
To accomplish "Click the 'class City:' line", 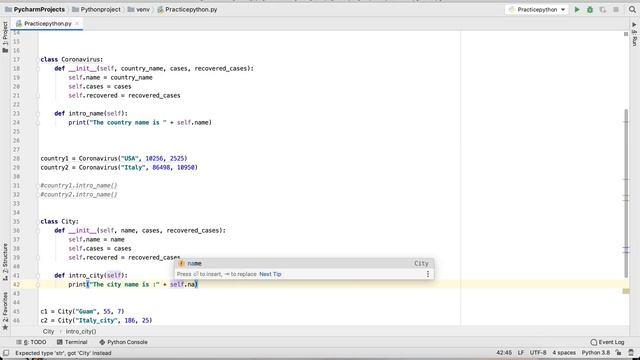I will pos(59,222).
